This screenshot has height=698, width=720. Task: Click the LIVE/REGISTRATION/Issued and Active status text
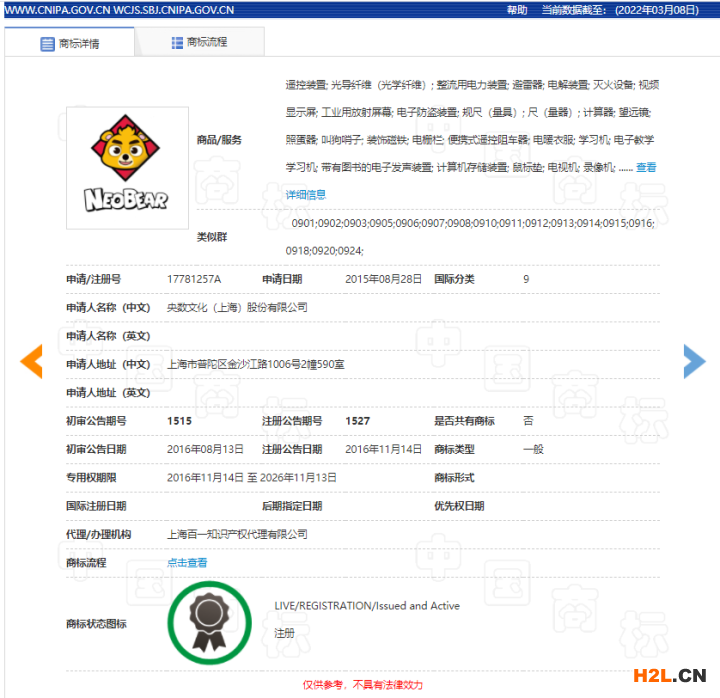(x=367, y=606)
